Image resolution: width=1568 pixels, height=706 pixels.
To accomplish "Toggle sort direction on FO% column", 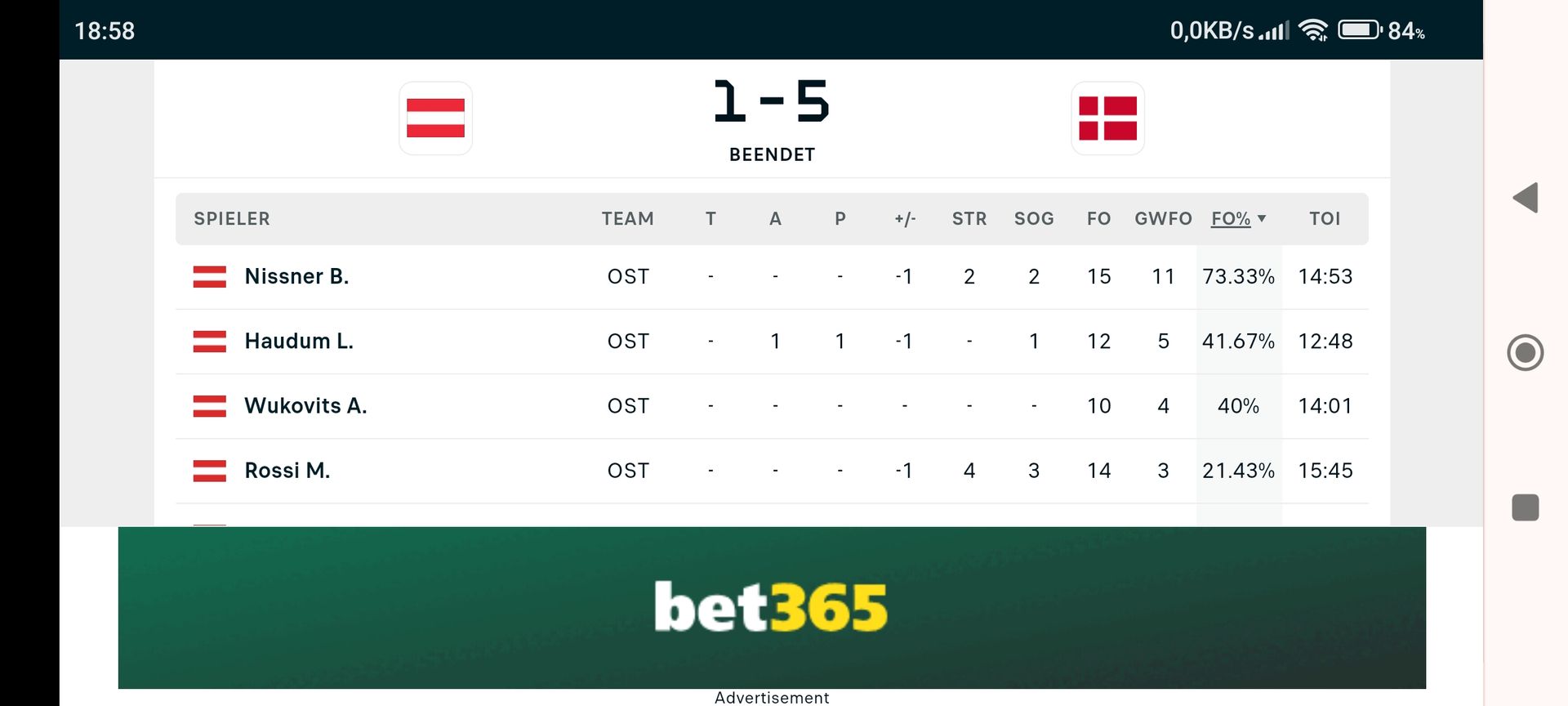I will point(1237,219).
